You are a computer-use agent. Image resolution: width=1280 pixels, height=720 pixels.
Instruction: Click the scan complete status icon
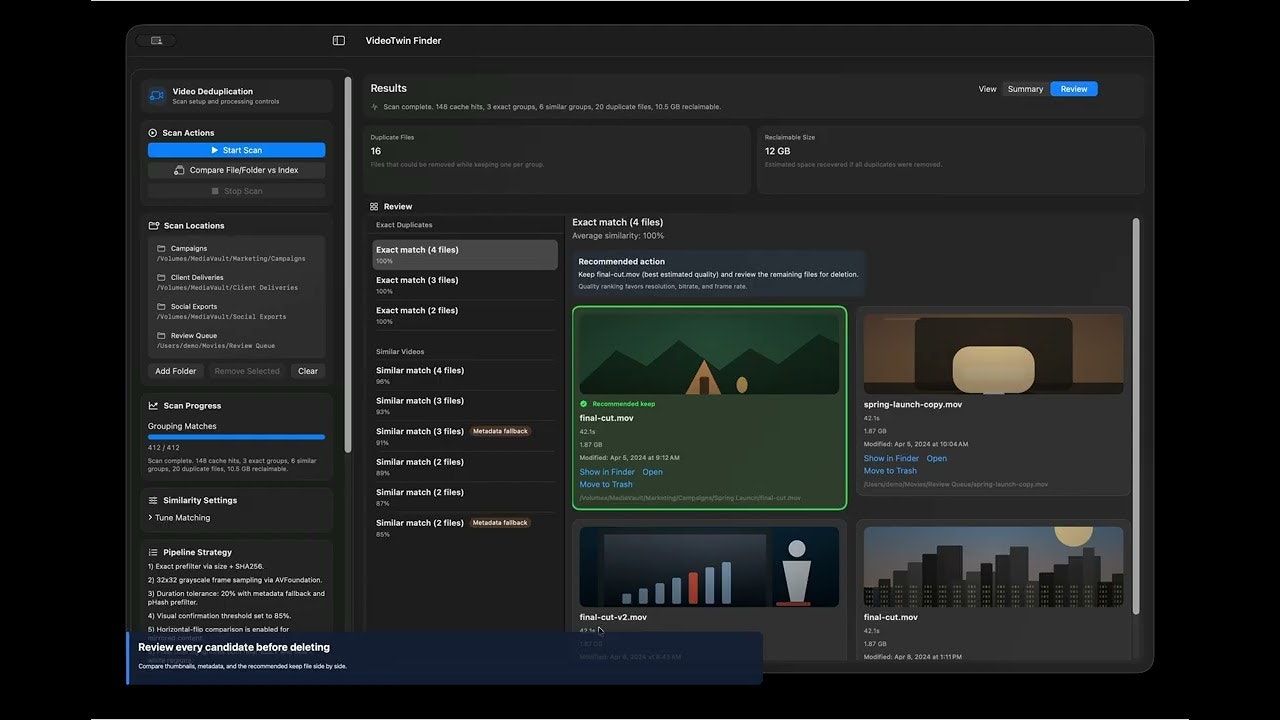pyautogui.click(x=375, y=107)
